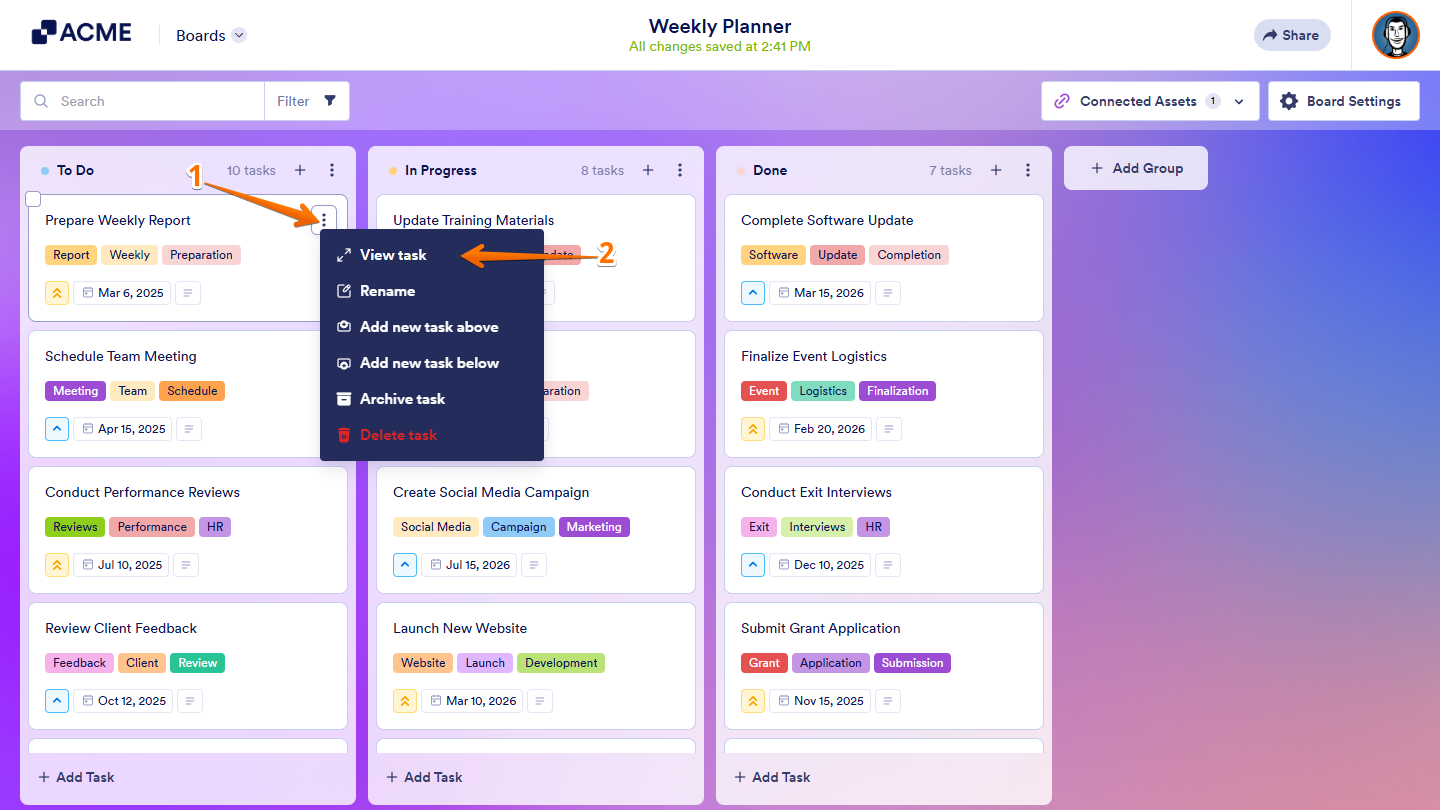1440x810 pixels.
Task: Click the description icon on Submit Grant Application
Action: coord(889,700)
